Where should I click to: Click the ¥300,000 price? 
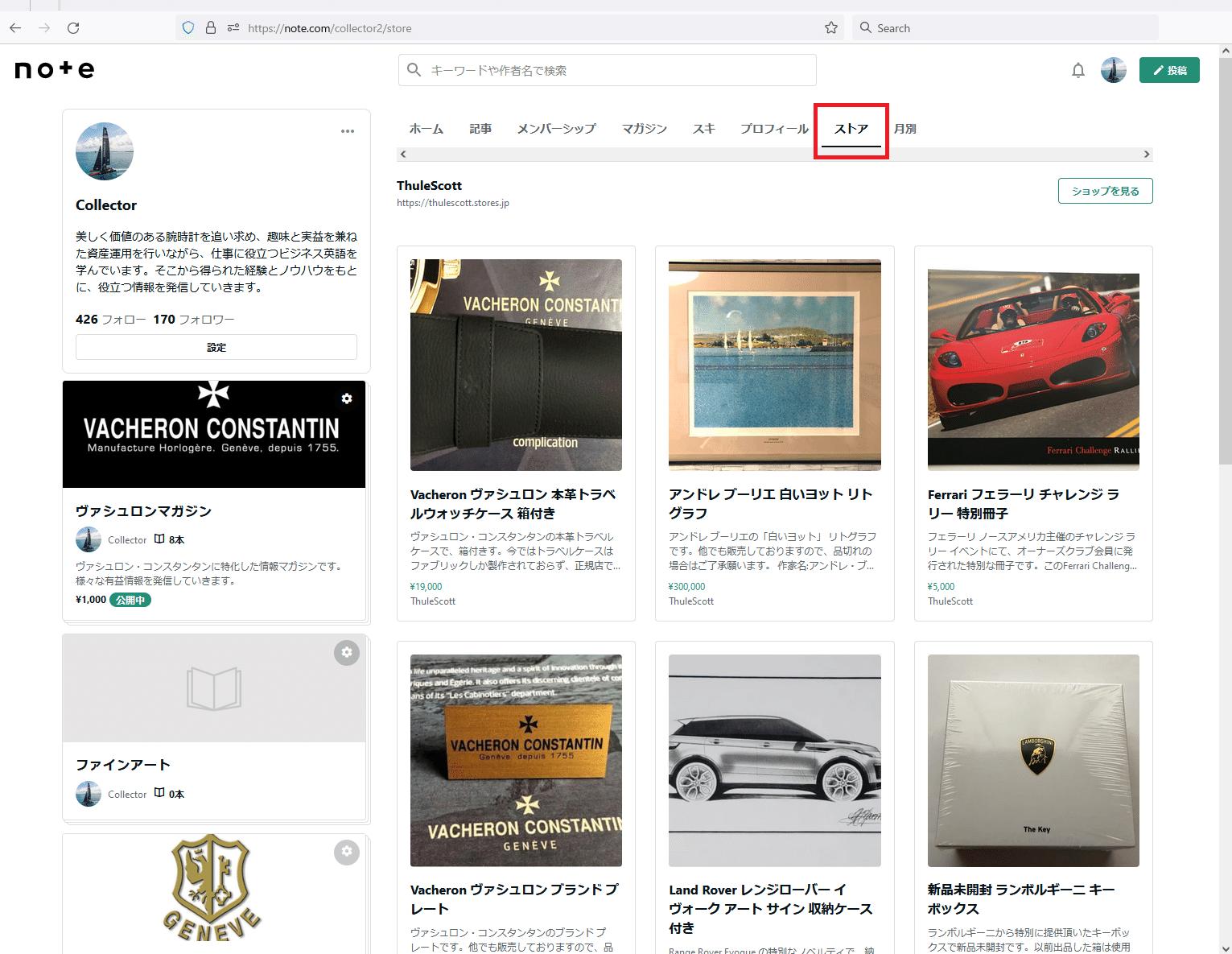(687, 587)
